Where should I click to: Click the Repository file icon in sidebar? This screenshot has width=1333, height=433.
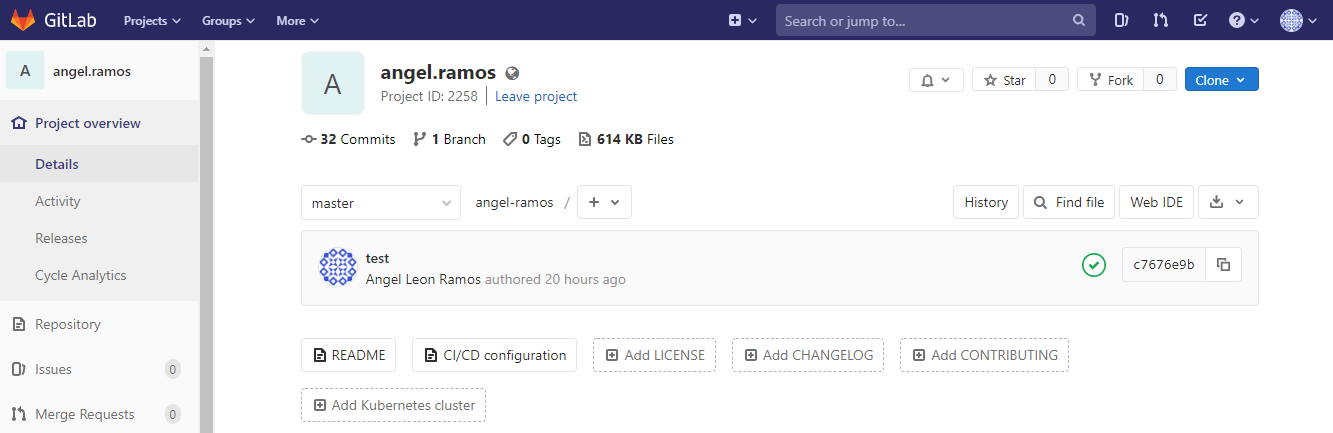18,324
